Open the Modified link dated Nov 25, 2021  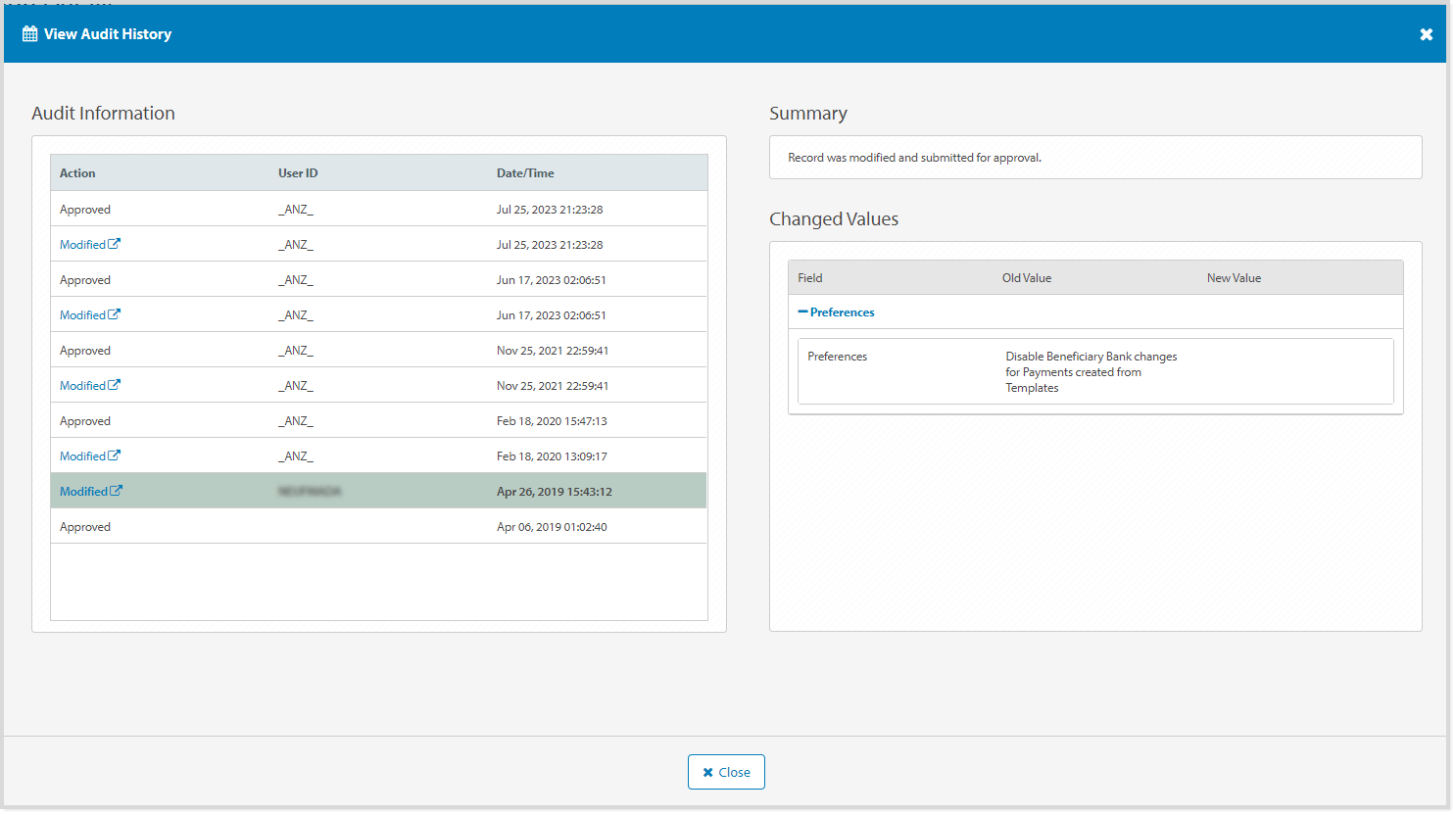coord(82,386)
